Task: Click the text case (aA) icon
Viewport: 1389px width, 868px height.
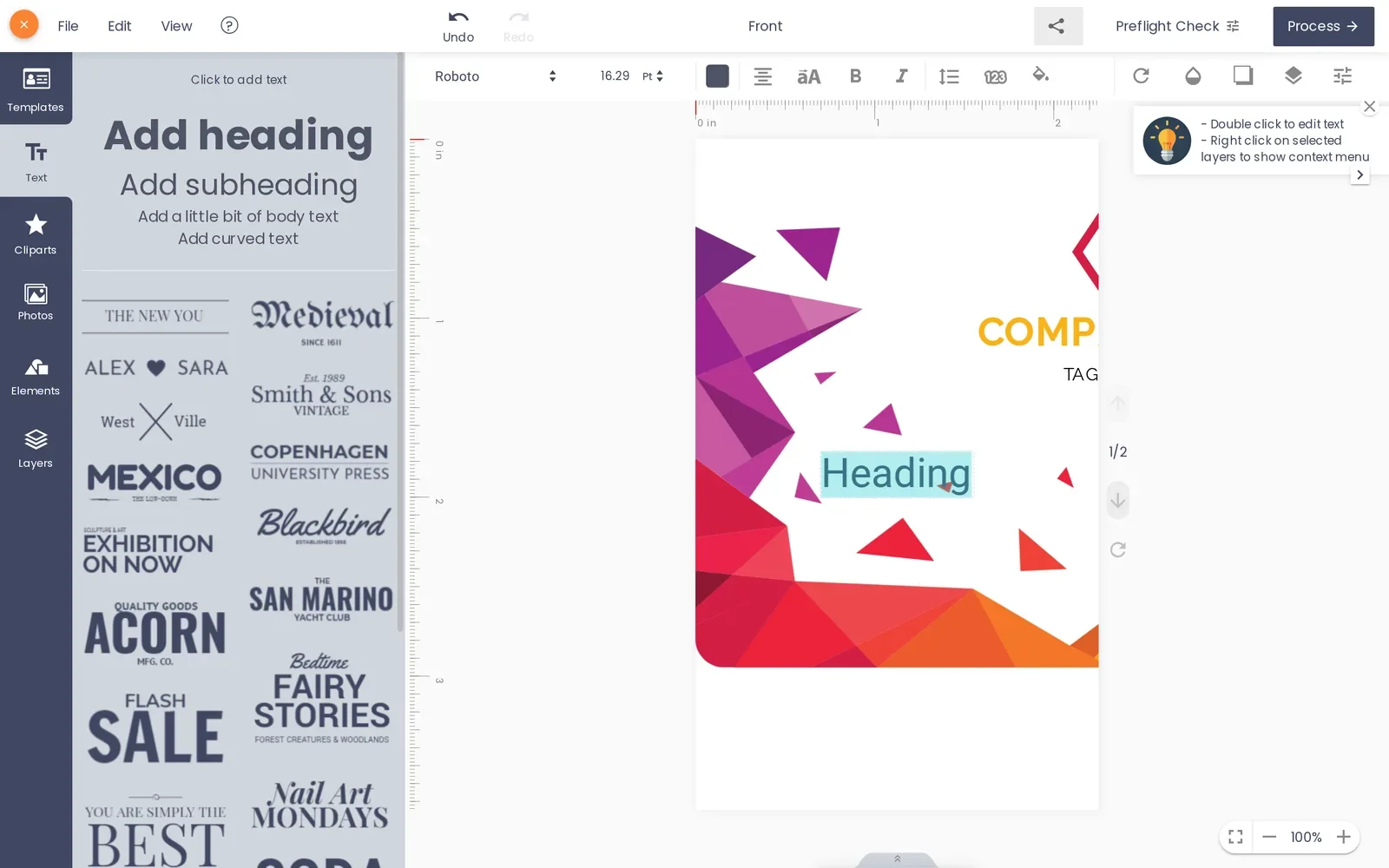Action: click(x=808, y=76)
